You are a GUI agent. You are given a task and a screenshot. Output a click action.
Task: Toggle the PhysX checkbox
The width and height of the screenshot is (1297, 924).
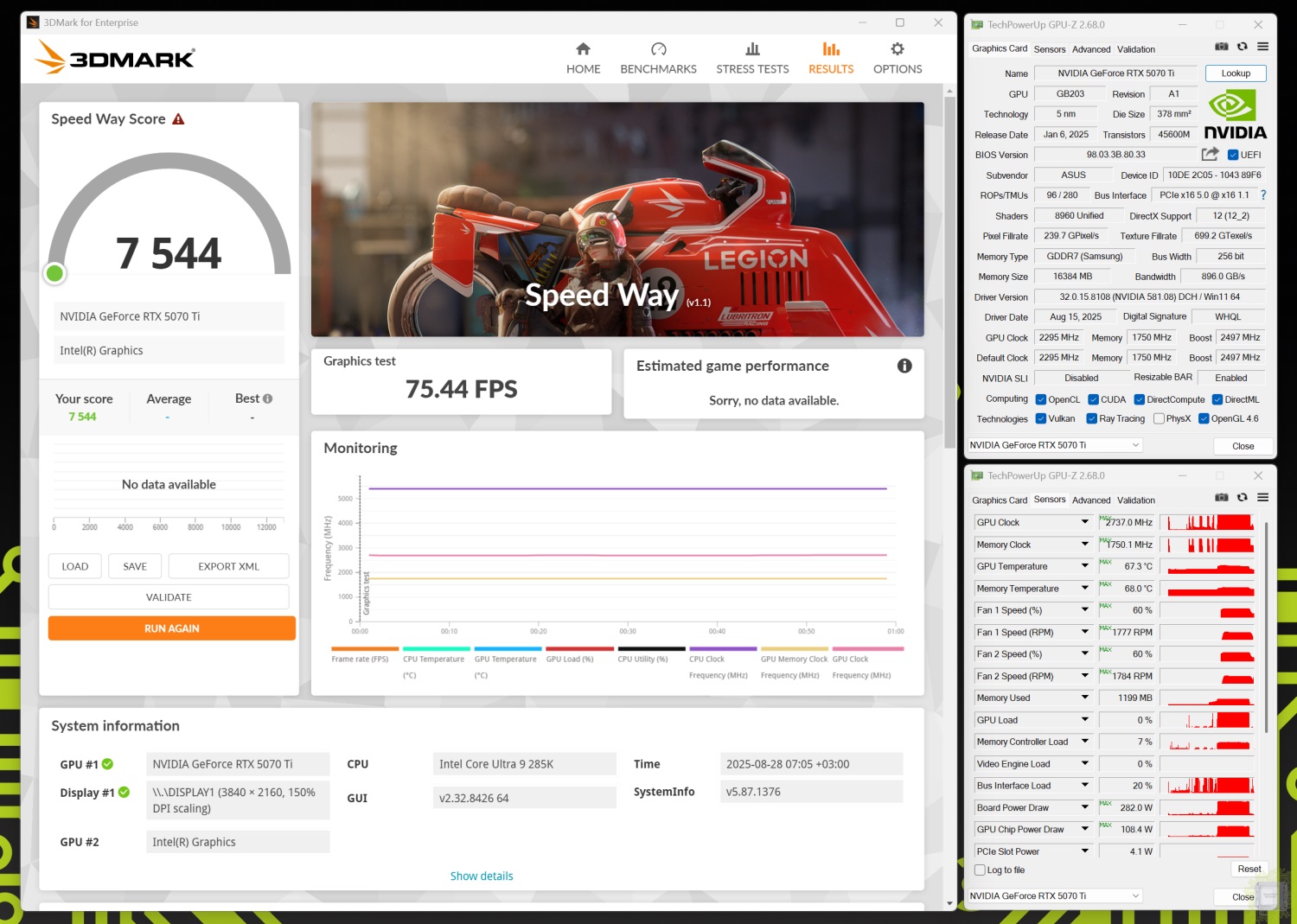[x=1159, y=419]
